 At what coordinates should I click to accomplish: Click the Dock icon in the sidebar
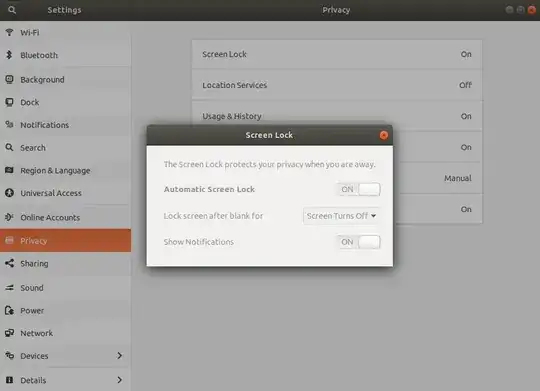(x=9, y=102)
